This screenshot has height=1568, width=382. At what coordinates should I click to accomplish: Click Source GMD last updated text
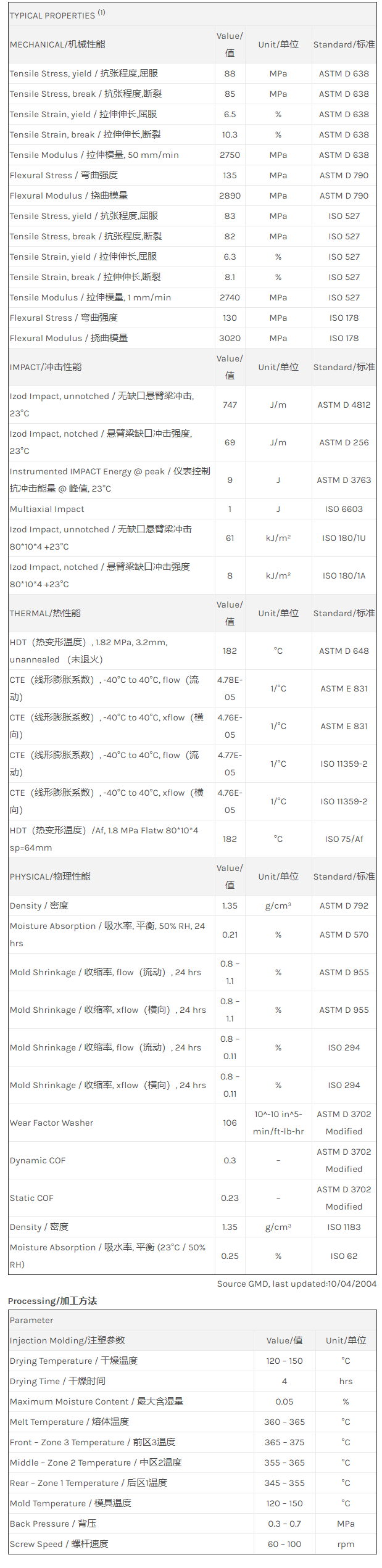296,1284
